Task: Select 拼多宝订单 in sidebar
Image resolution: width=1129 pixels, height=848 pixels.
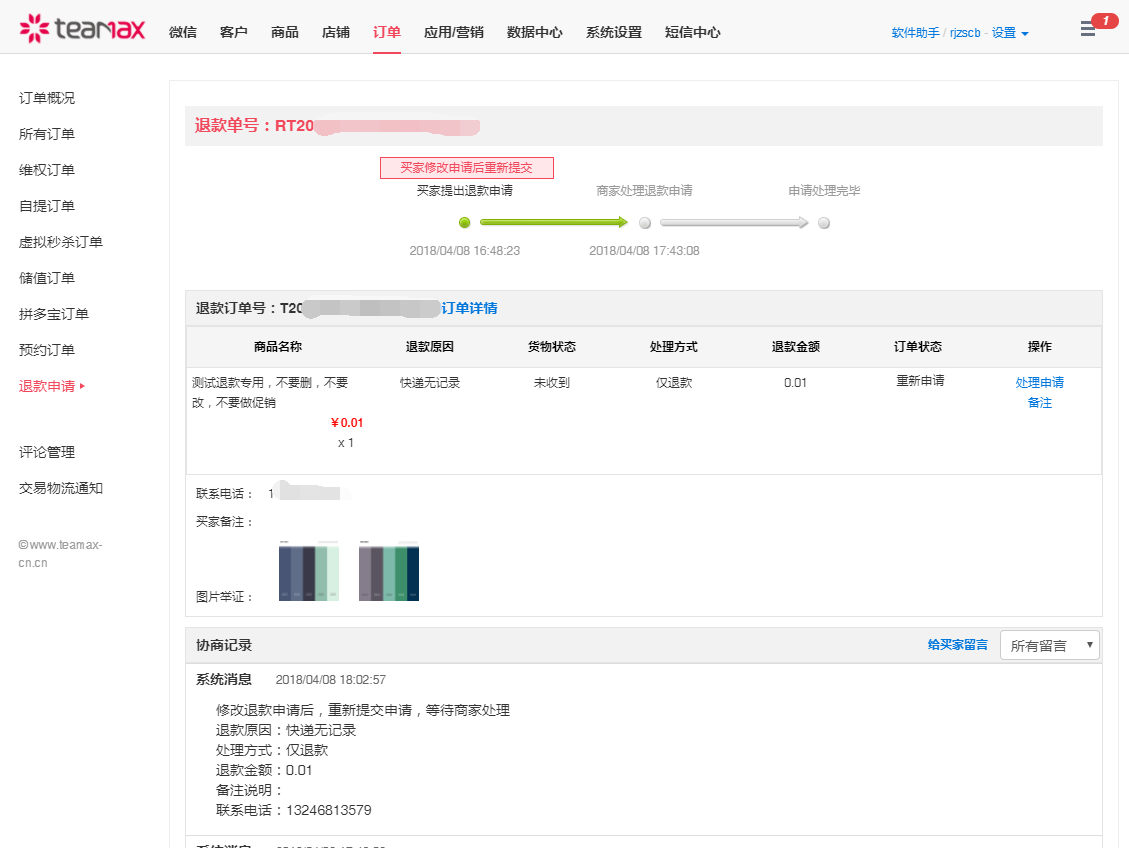Action: 54,314
